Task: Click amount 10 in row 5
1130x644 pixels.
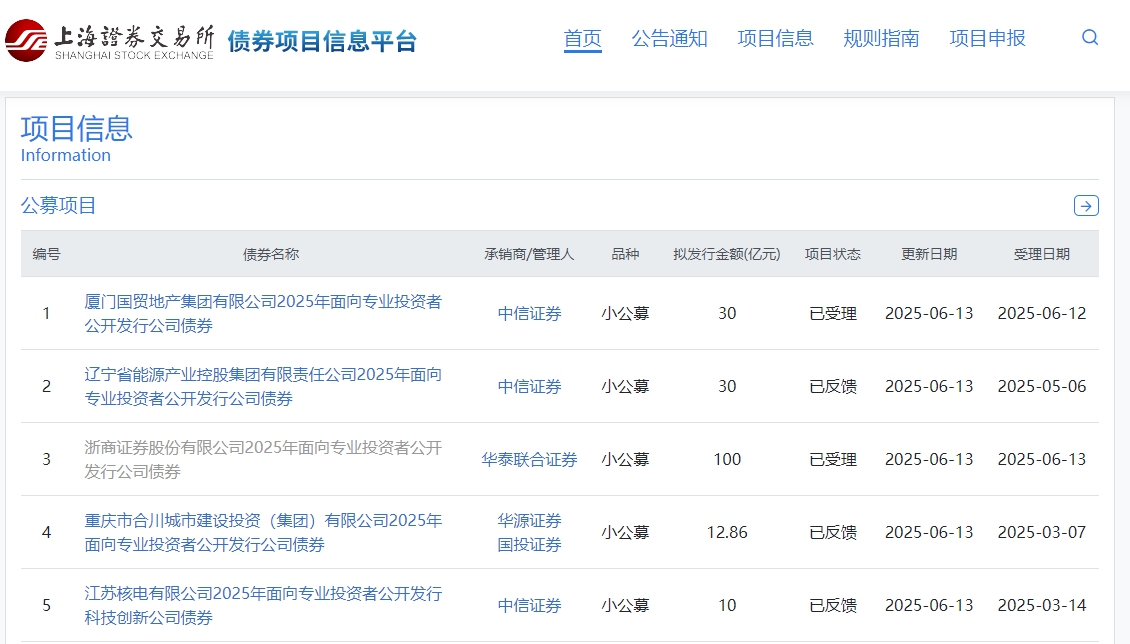Action: (727, 605)
